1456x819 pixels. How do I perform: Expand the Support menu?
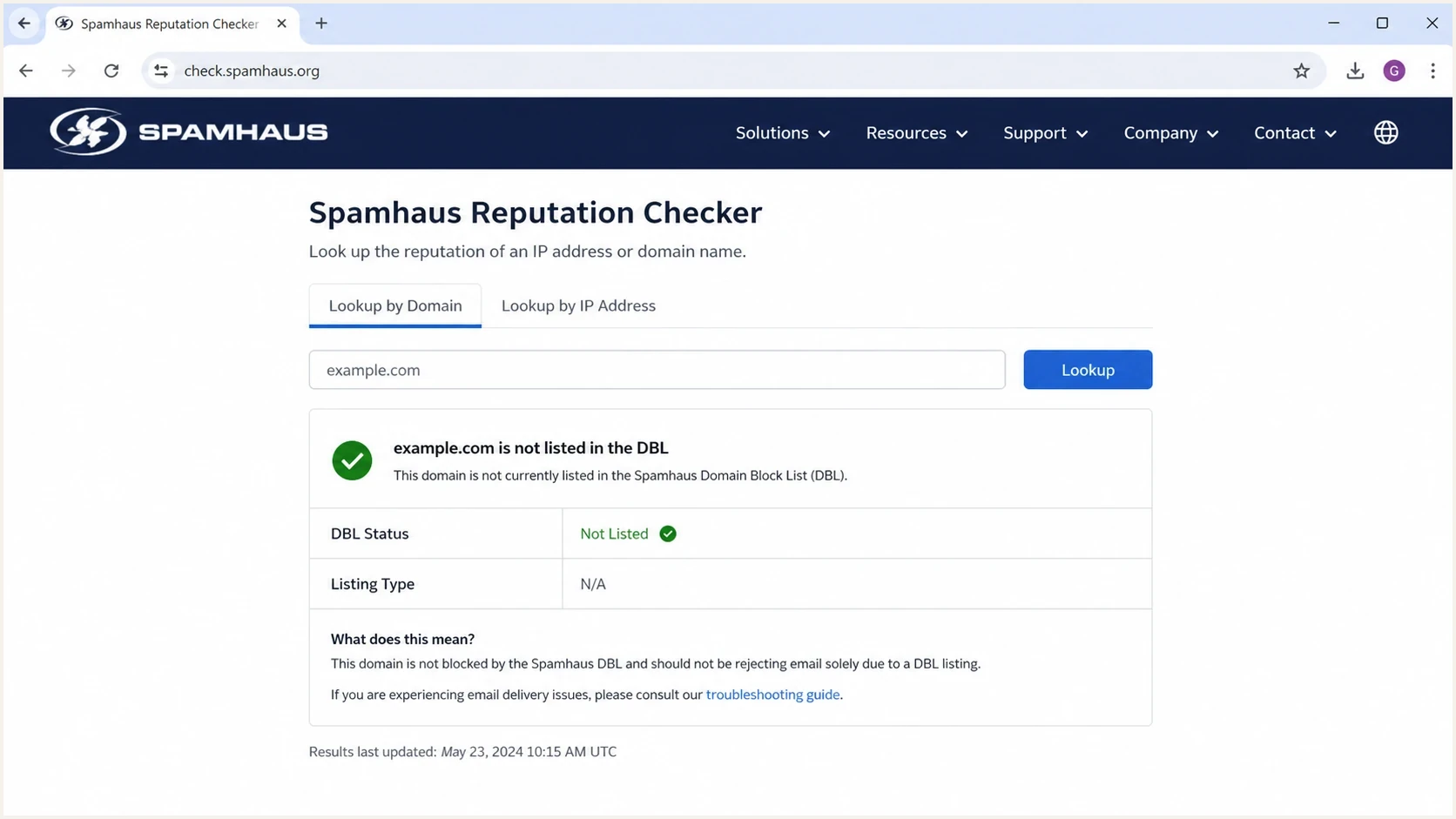pos(1045,133)
